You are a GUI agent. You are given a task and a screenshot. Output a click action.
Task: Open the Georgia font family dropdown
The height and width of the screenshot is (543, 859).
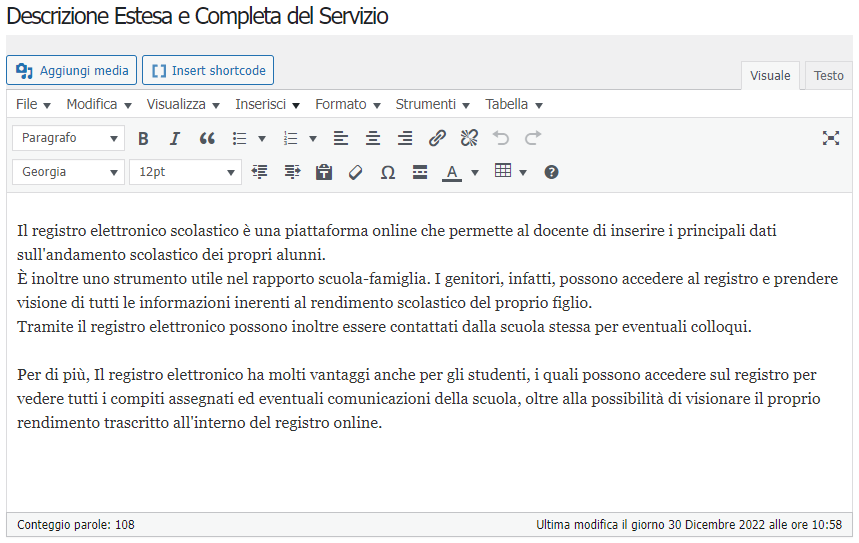click(x=68, y=172)
